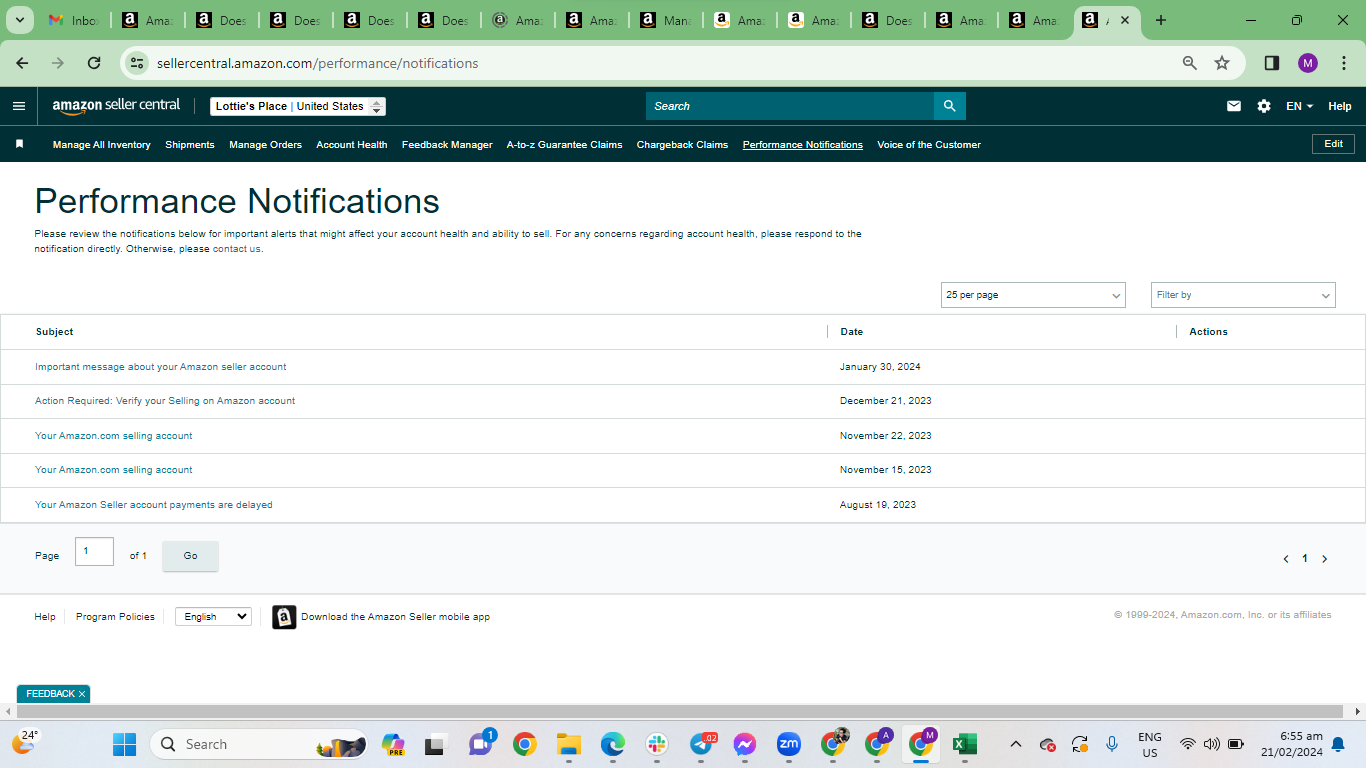Open Messenger from the taskbar
This screenshot has height=768, width=1366.
pyautogui.click(x=744, y=744)
